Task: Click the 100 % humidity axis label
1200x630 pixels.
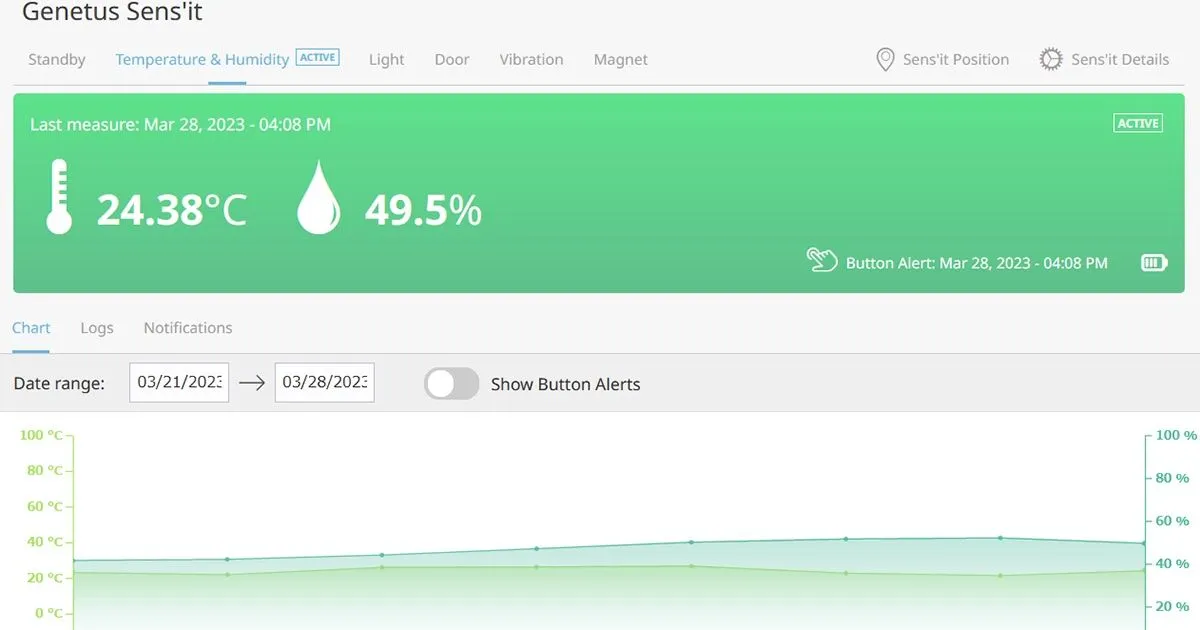Action: tap(1176, 436)
